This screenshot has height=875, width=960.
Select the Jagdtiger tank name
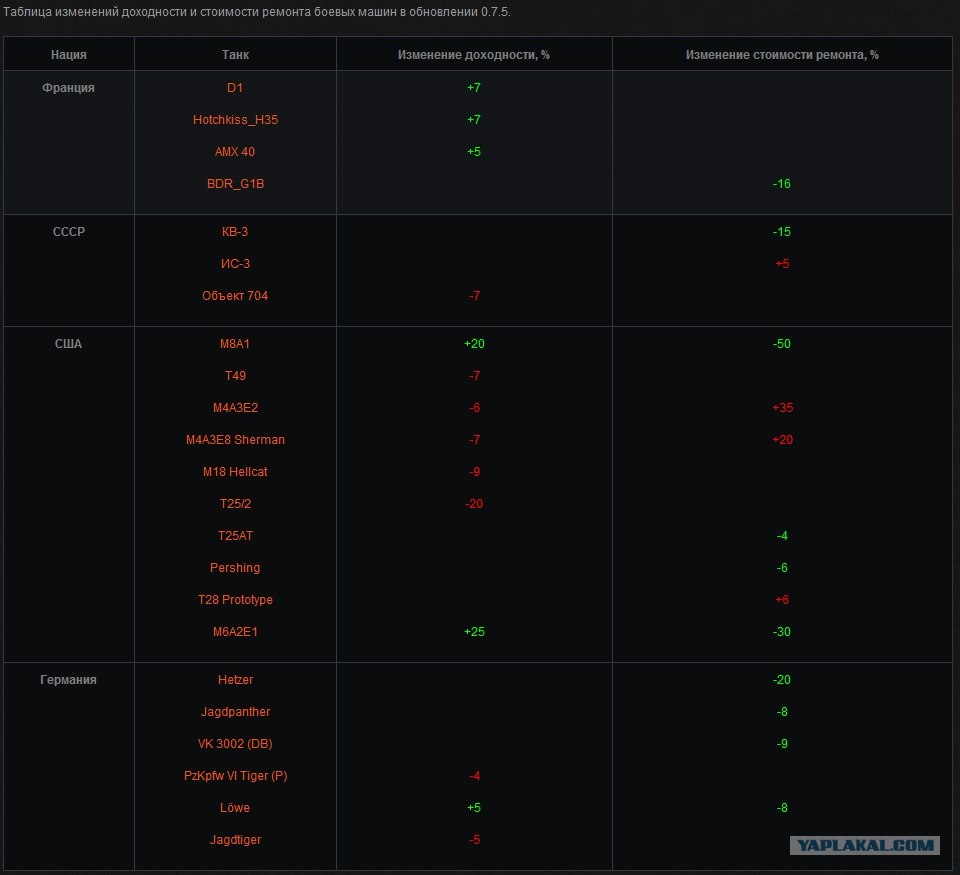click(235, 839)
